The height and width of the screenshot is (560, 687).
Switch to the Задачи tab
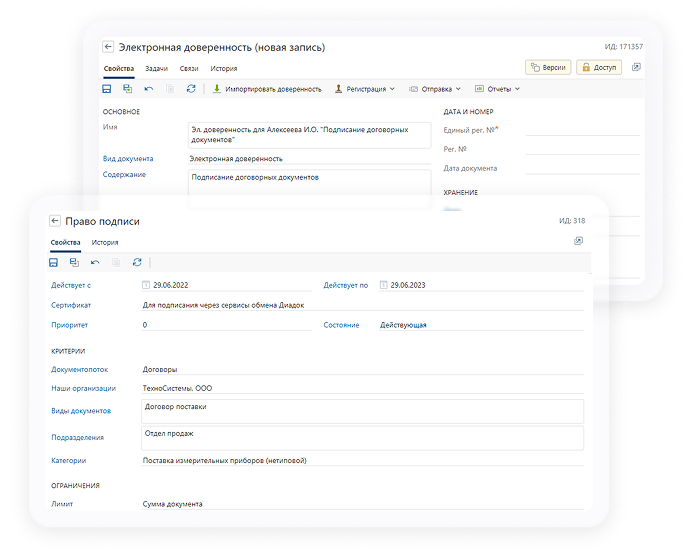click(156, 68)
